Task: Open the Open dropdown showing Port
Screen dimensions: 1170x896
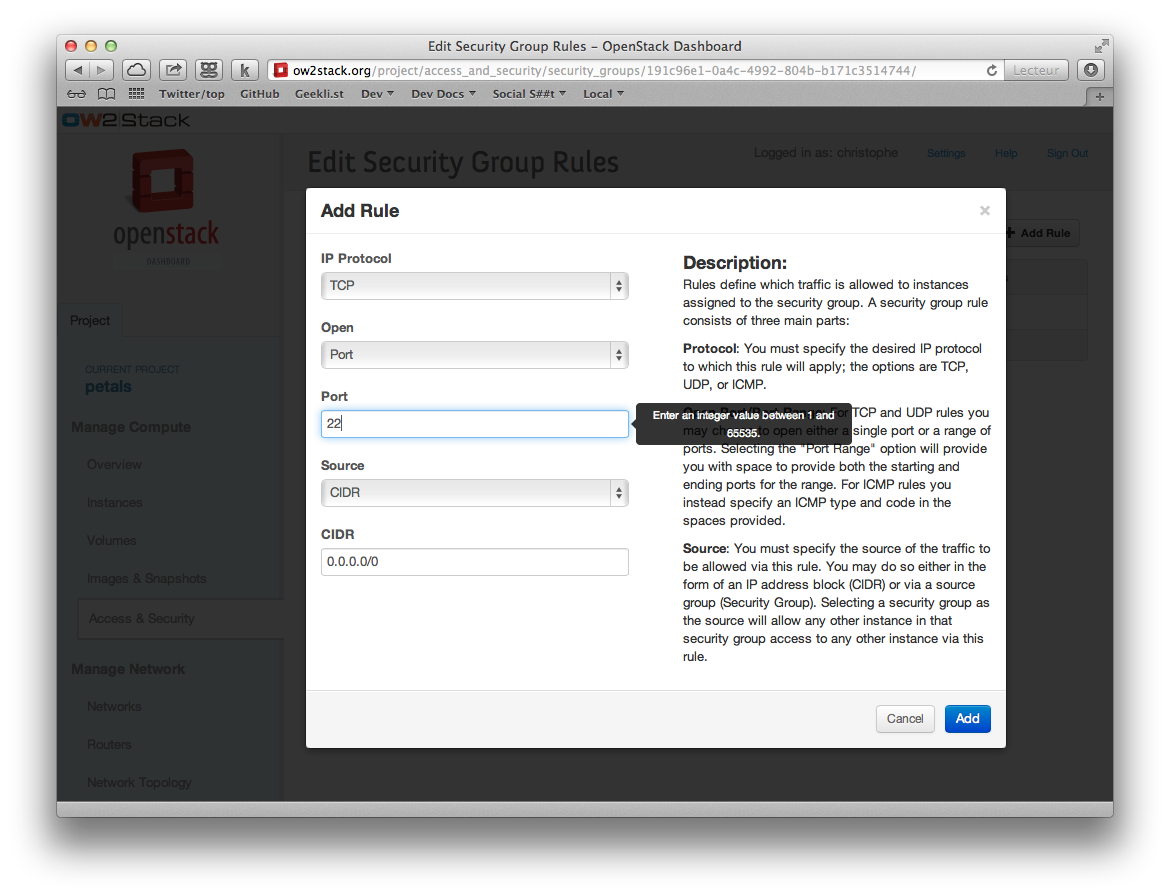Action: pos(475,355)
